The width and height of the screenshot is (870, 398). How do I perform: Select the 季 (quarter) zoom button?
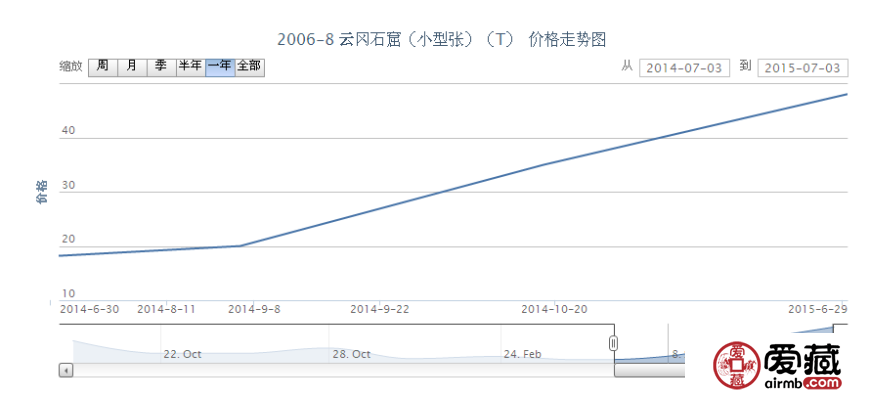(x=161, y=67)
